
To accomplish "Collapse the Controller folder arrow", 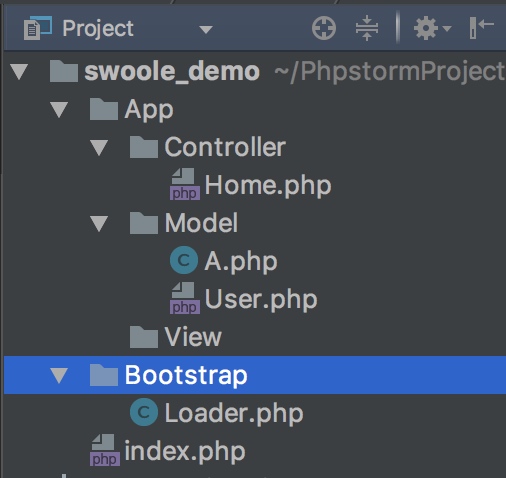I will tap(99, 147).
